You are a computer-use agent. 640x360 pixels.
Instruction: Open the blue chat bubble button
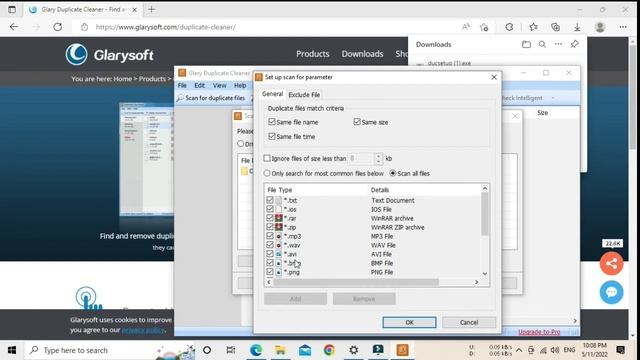(x=611, y=292)
